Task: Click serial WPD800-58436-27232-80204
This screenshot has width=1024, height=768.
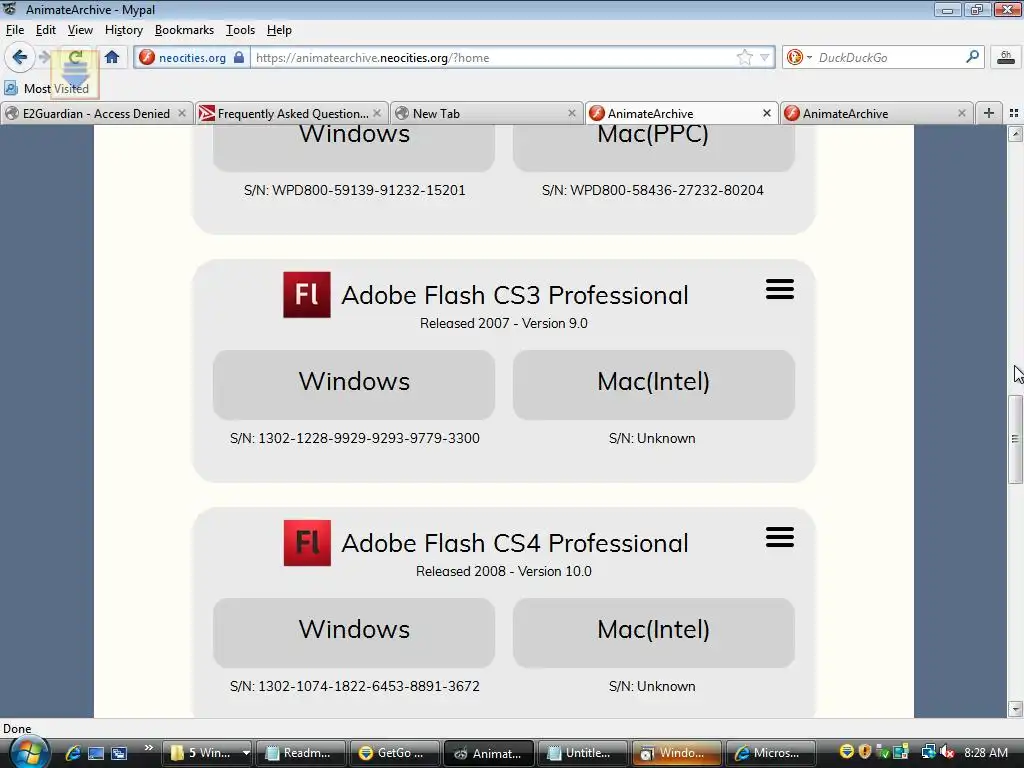Action: [667, 190]
